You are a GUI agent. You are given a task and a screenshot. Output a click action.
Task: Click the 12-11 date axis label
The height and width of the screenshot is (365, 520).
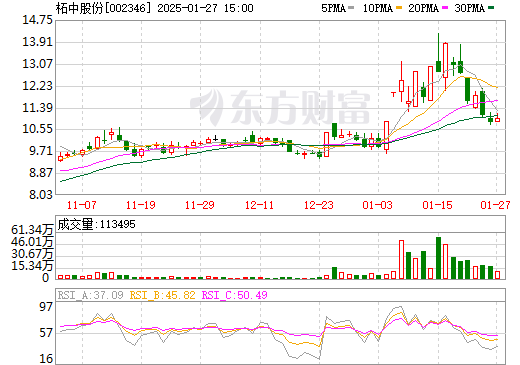[x=259, y=205]
